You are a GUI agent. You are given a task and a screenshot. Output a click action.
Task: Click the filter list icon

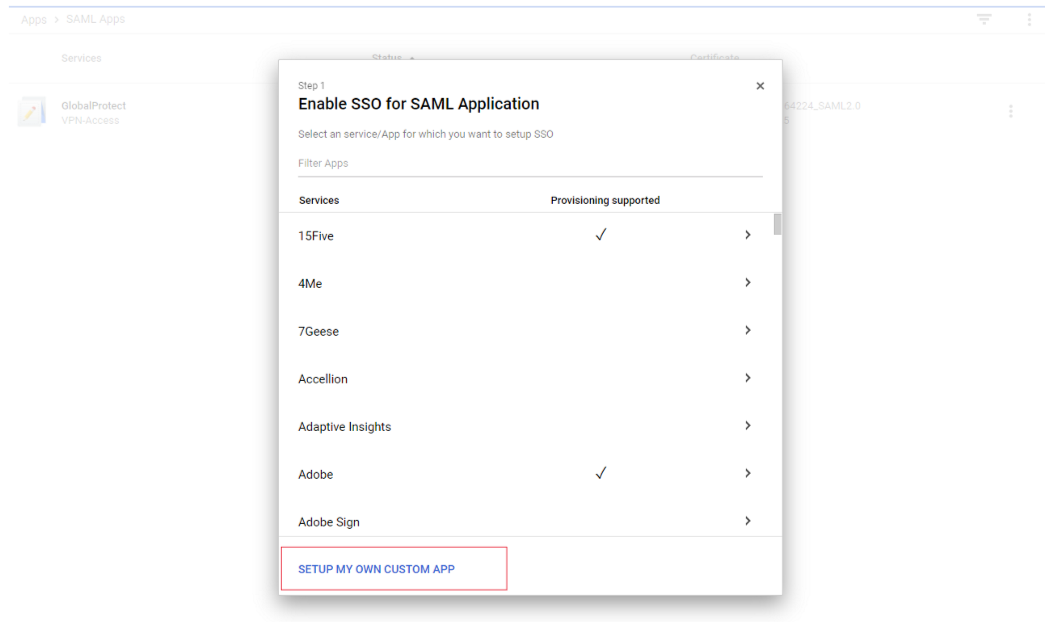coord(984,19)
